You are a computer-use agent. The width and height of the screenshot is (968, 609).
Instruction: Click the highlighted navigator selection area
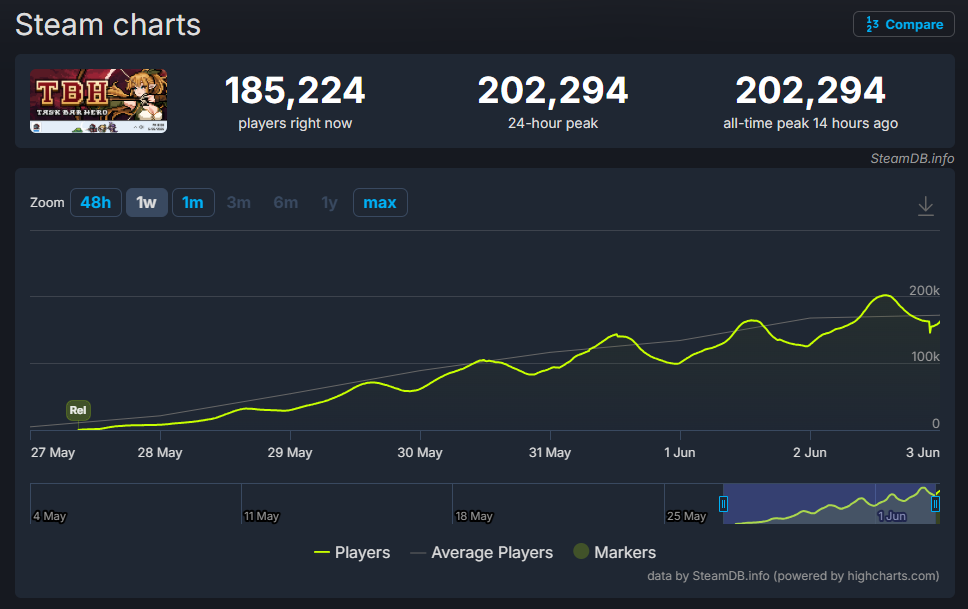[829, 504]
